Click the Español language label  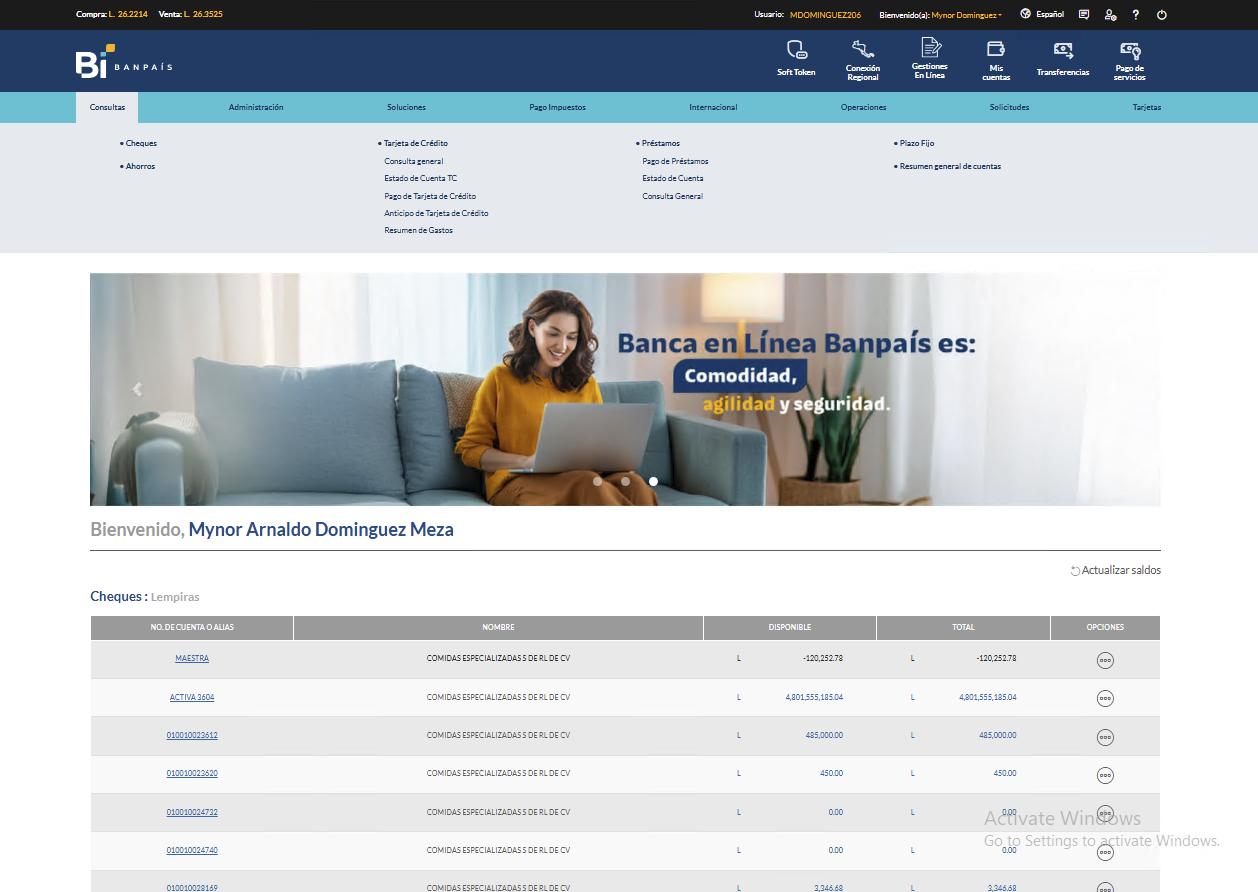click(1050, 15)
